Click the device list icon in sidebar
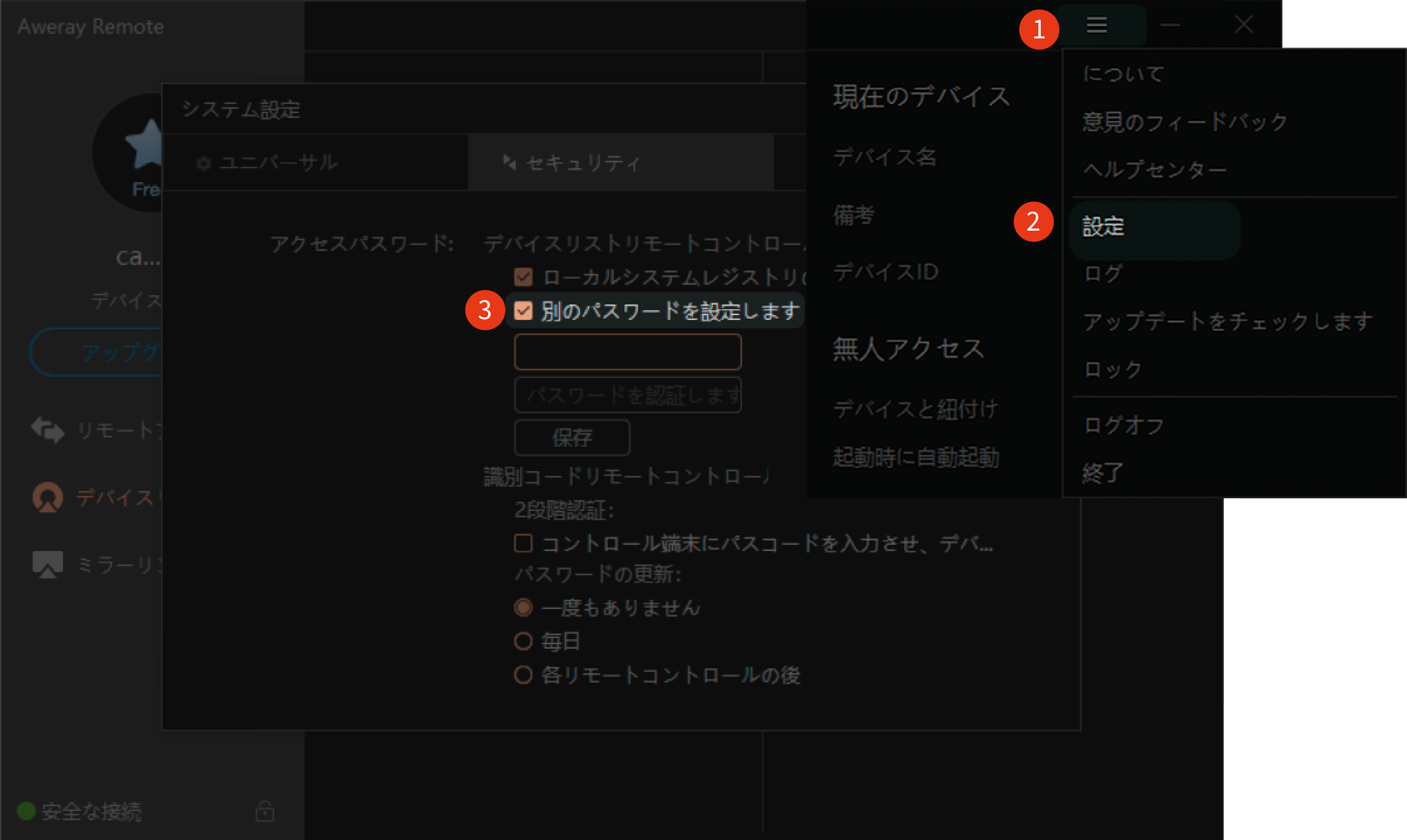This screenshot has height=840, width=1407. [x=48, y=497]
